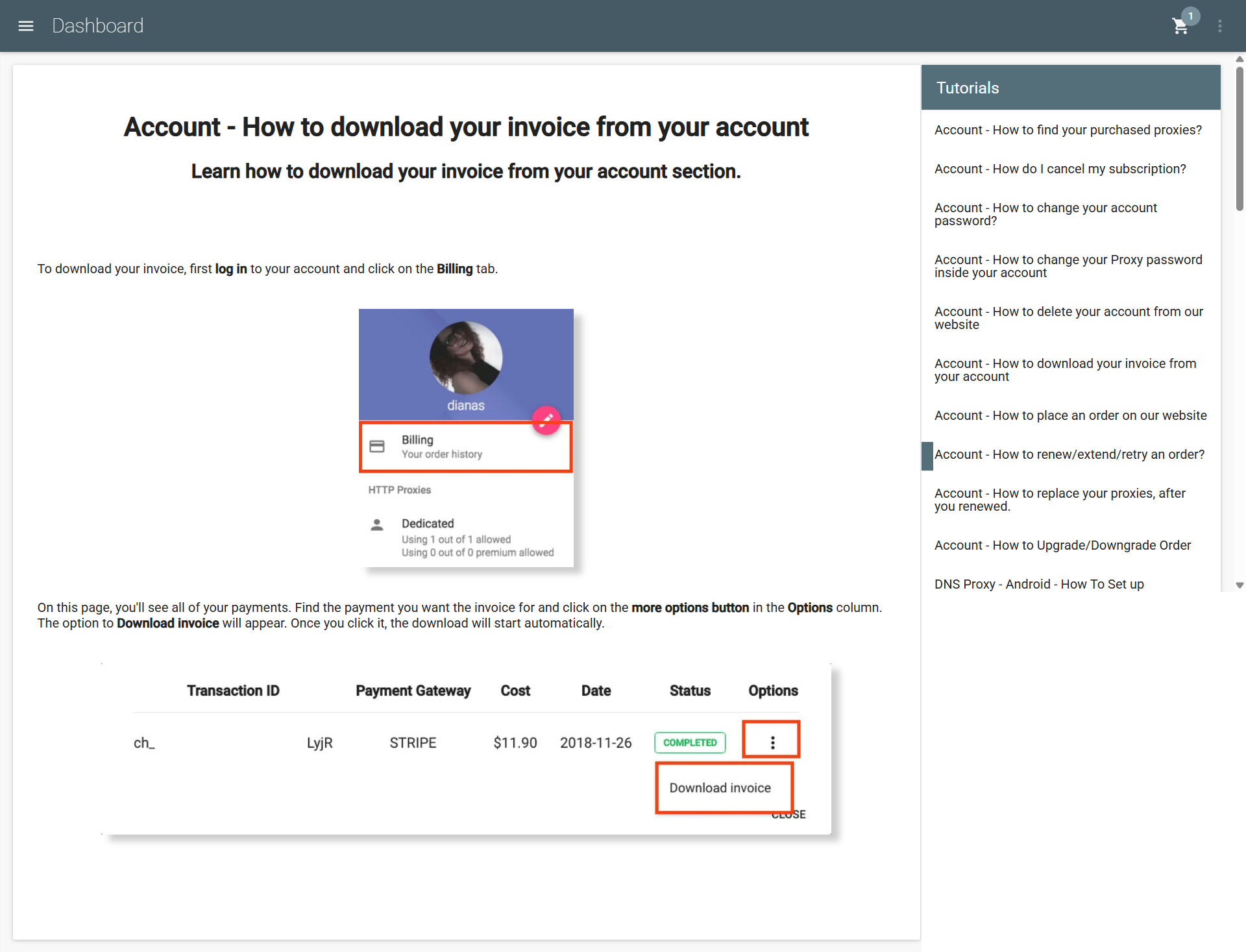Open the cancel my subscription tutorial
Screen dimensions: 1246x952
[x=1060, y=169]
